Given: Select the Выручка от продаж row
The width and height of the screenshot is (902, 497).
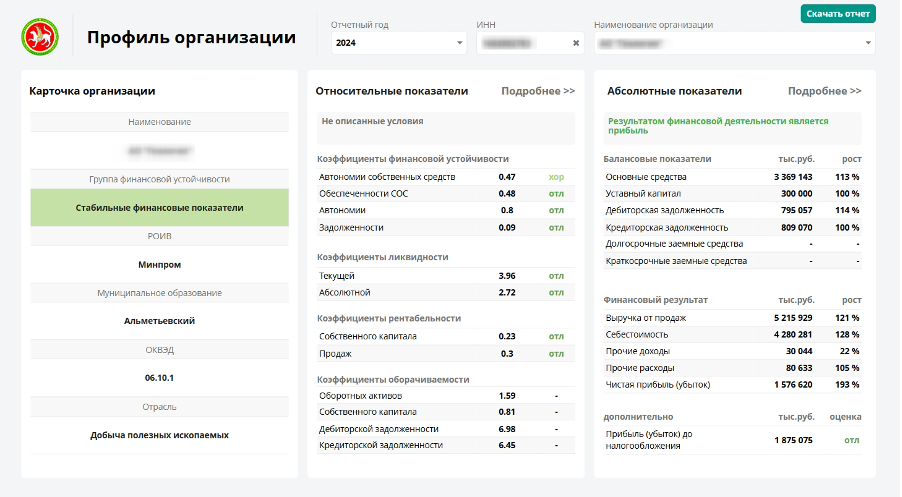Looking at the screenshot, I should click(732, 318).
